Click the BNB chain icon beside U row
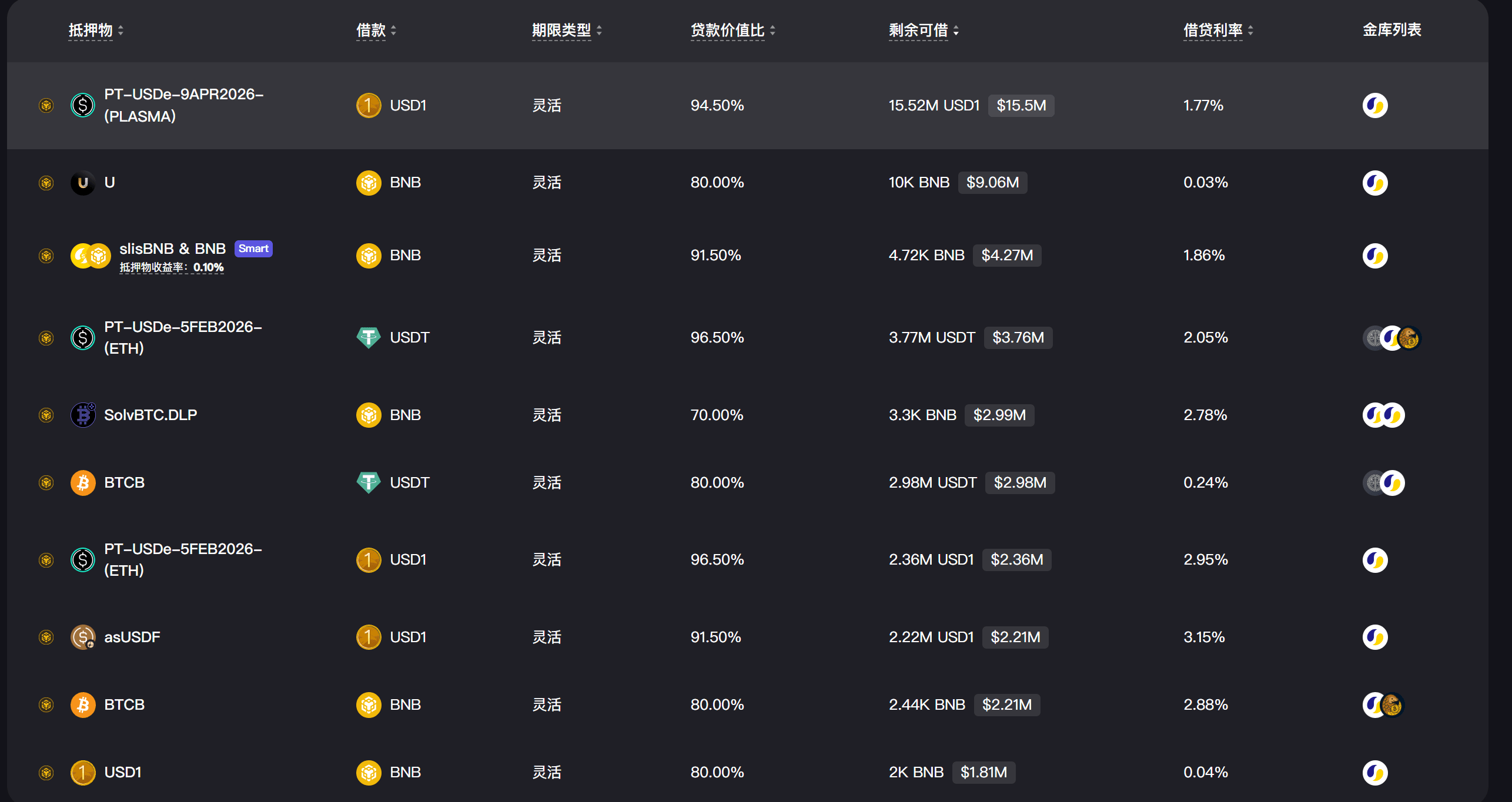This screenshot has height=802, width=1512. [46, 183]
